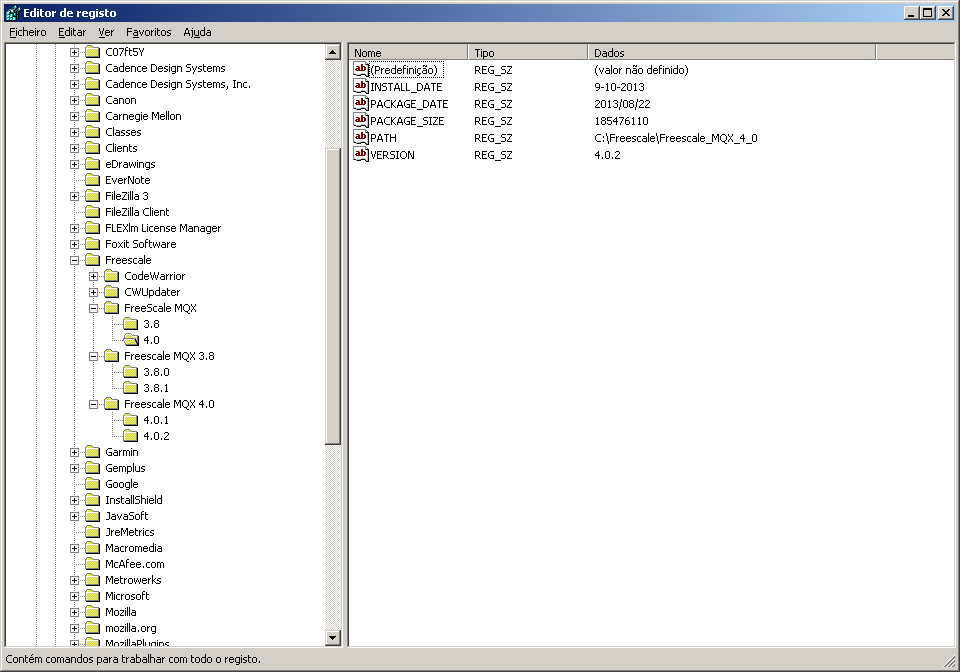Viewport: 960px width, 672px height.
Task: Click the data value 9-10-2013
Action: [620, 86]
